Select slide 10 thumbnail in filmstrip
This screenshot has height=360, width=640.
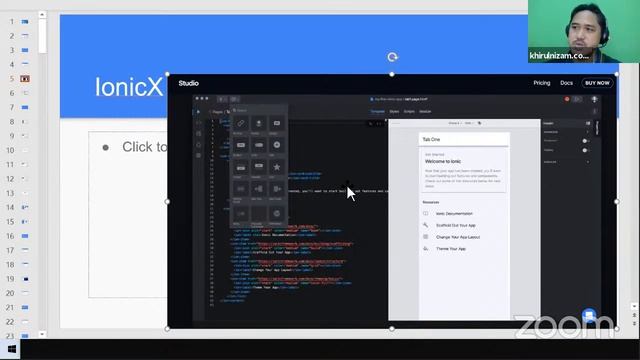coord(25,150)
